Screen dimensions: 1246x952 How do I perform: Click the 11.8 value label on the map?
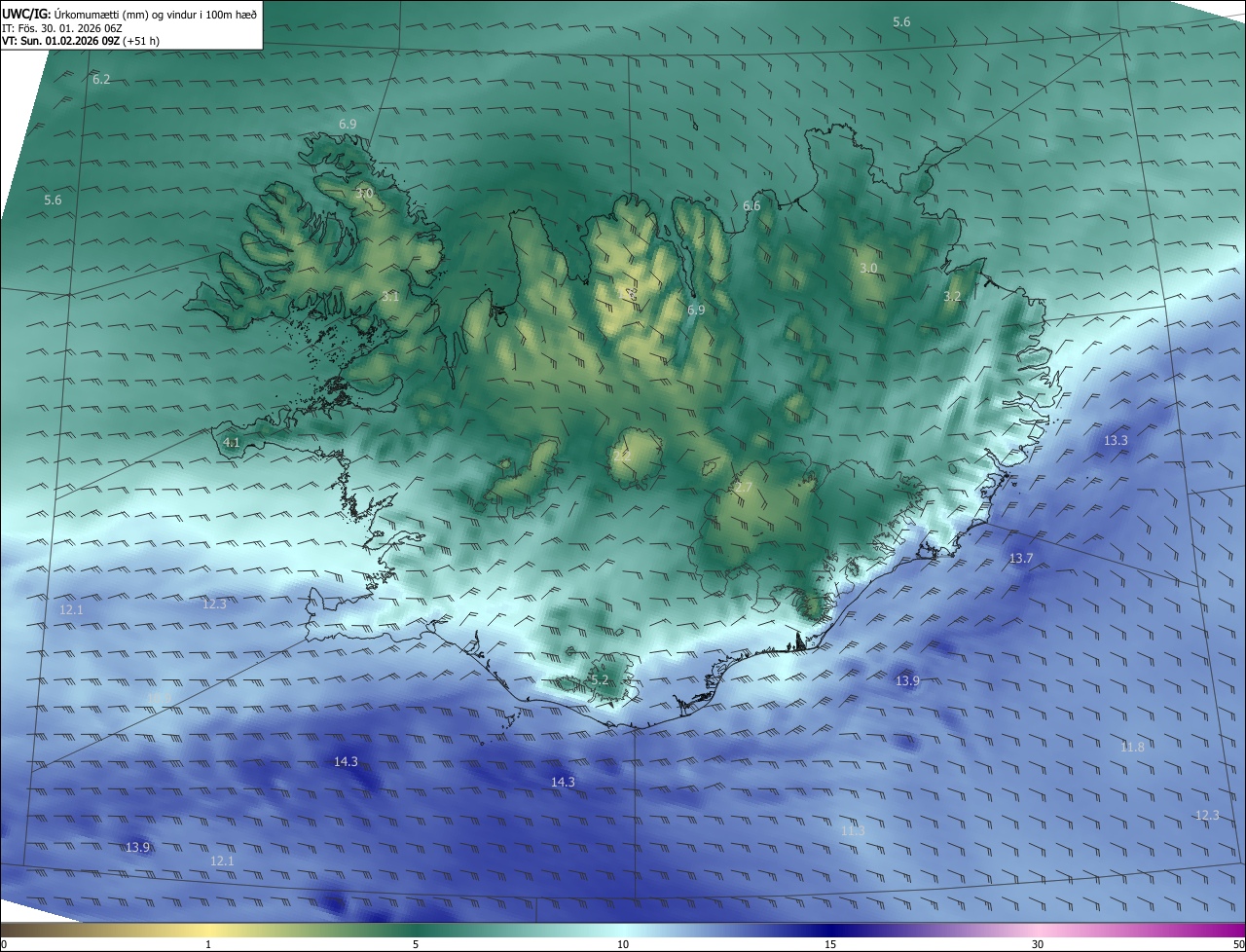[1132, 747]
